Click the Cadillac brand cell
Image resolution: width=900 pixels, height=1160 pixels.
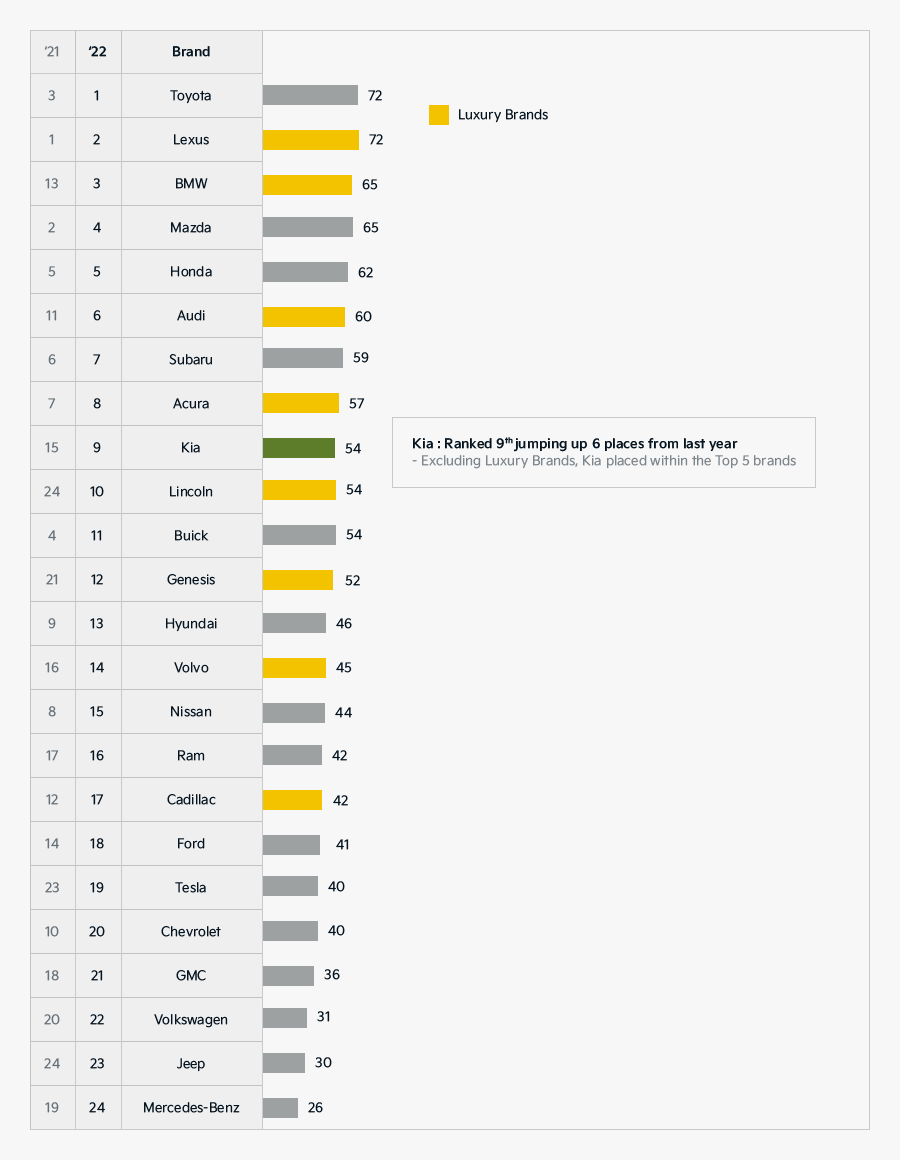[192, 800]
